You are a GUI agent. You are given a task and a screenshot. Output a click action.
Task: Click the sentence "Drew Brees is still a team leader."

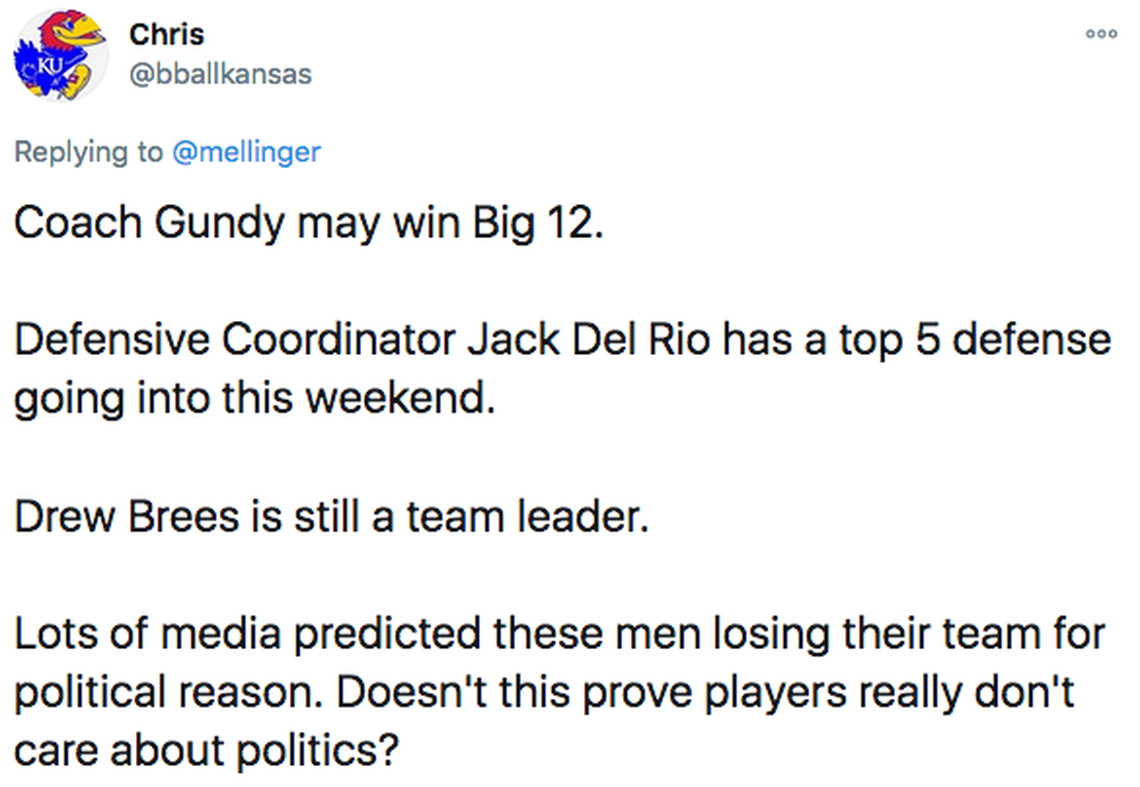point(331,518)
